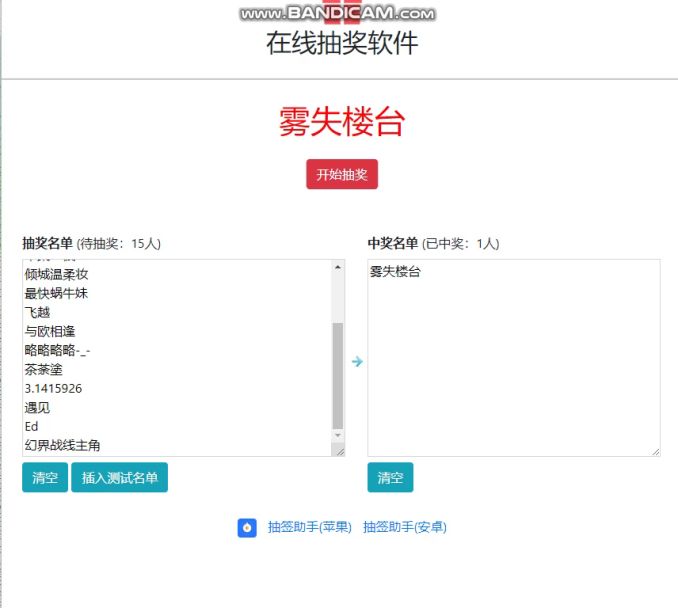This screenshot has height=608, width=678.
Task: Click the 抽奖名单 scrollbar thumb
Action: 337,375
